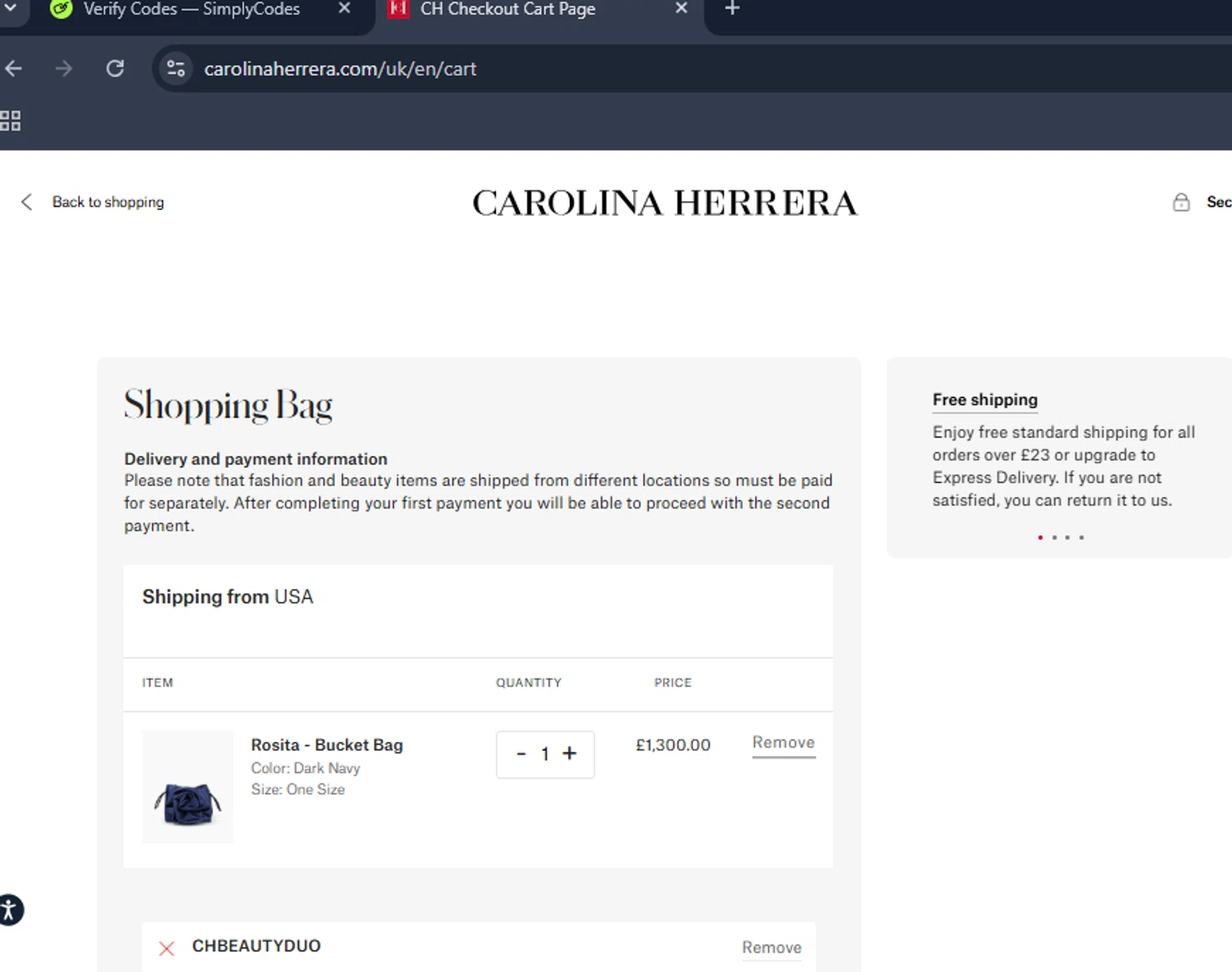This screenshot has width=1232, height=972.
Task: Focus the address bar URL carolinaherrera.com/uk/en/cart
Action: [x=340, y=69]
